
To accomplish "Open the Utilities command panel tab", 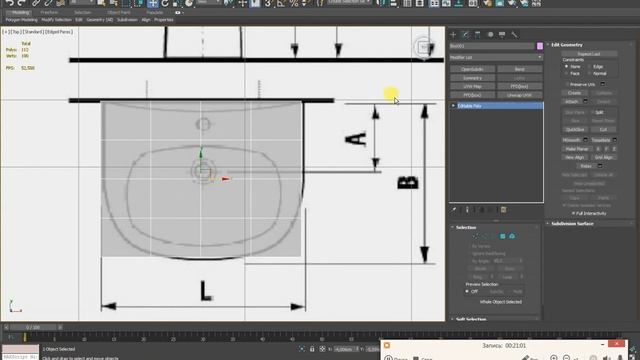I will pos(514,35).
